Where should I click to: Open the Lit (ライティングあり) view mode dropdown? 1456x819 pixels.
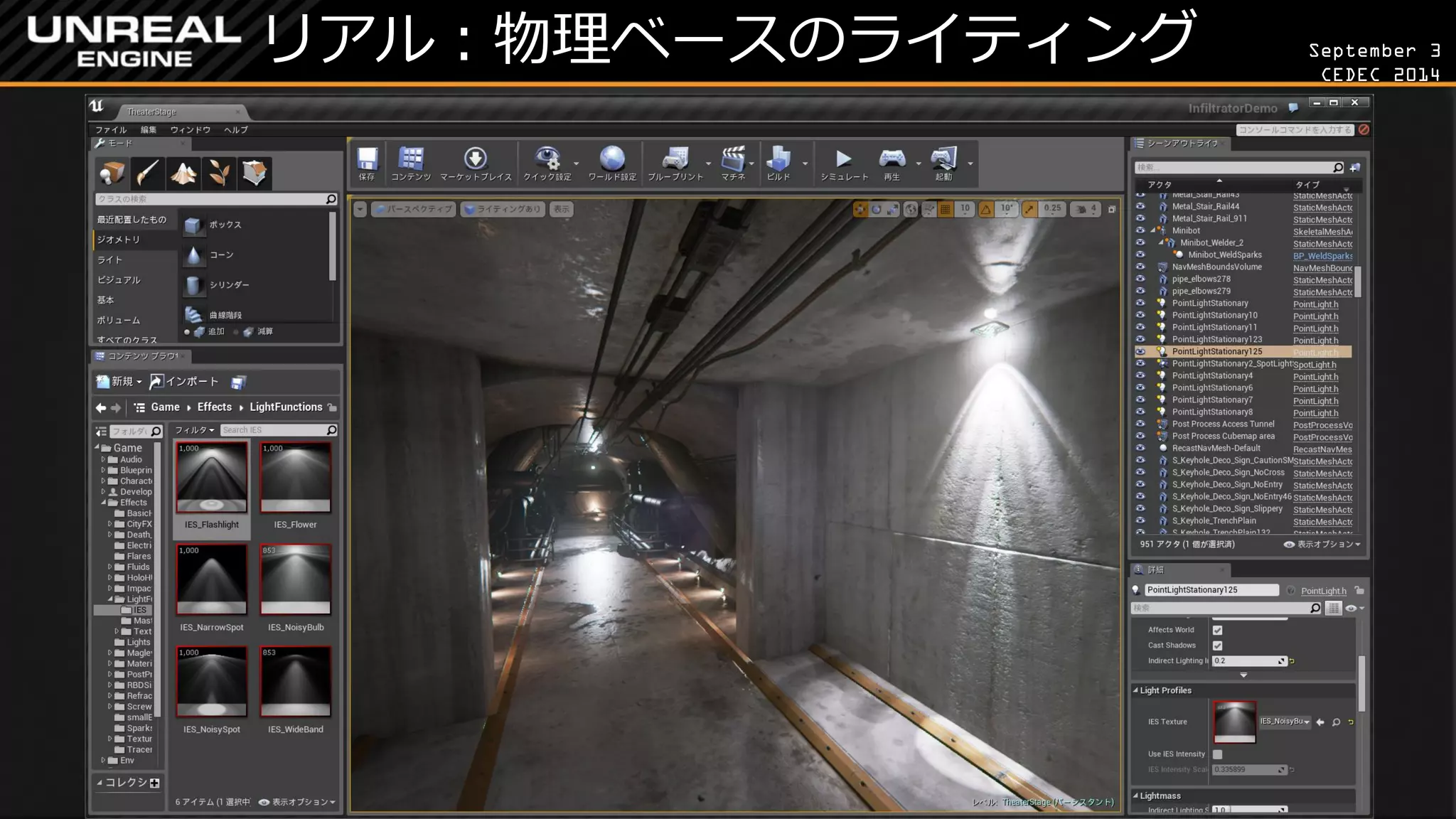click(503, 209)
